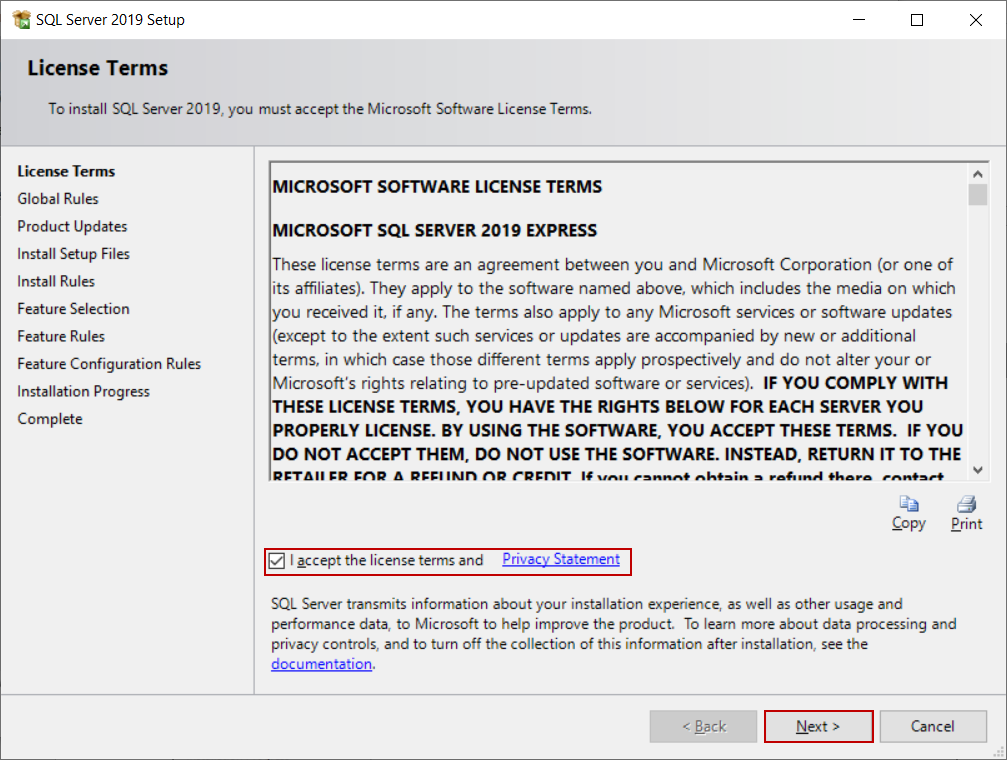Select the Install Setup Files step

[x=73, y=254]
